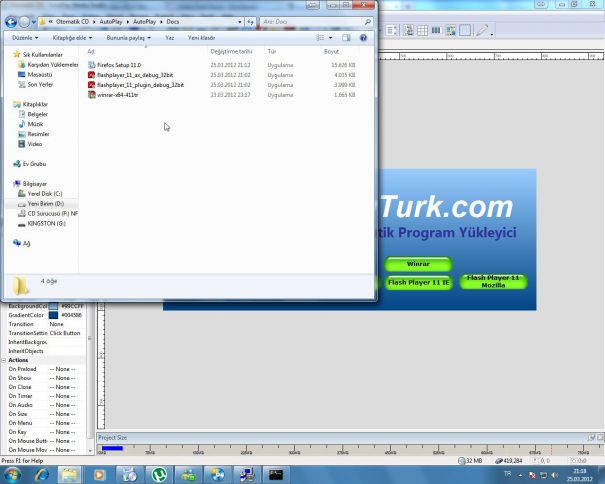The height and width of the screenshot is (484, 605).
Task: Sort by the Tür column header
Action: coord(272,51)
